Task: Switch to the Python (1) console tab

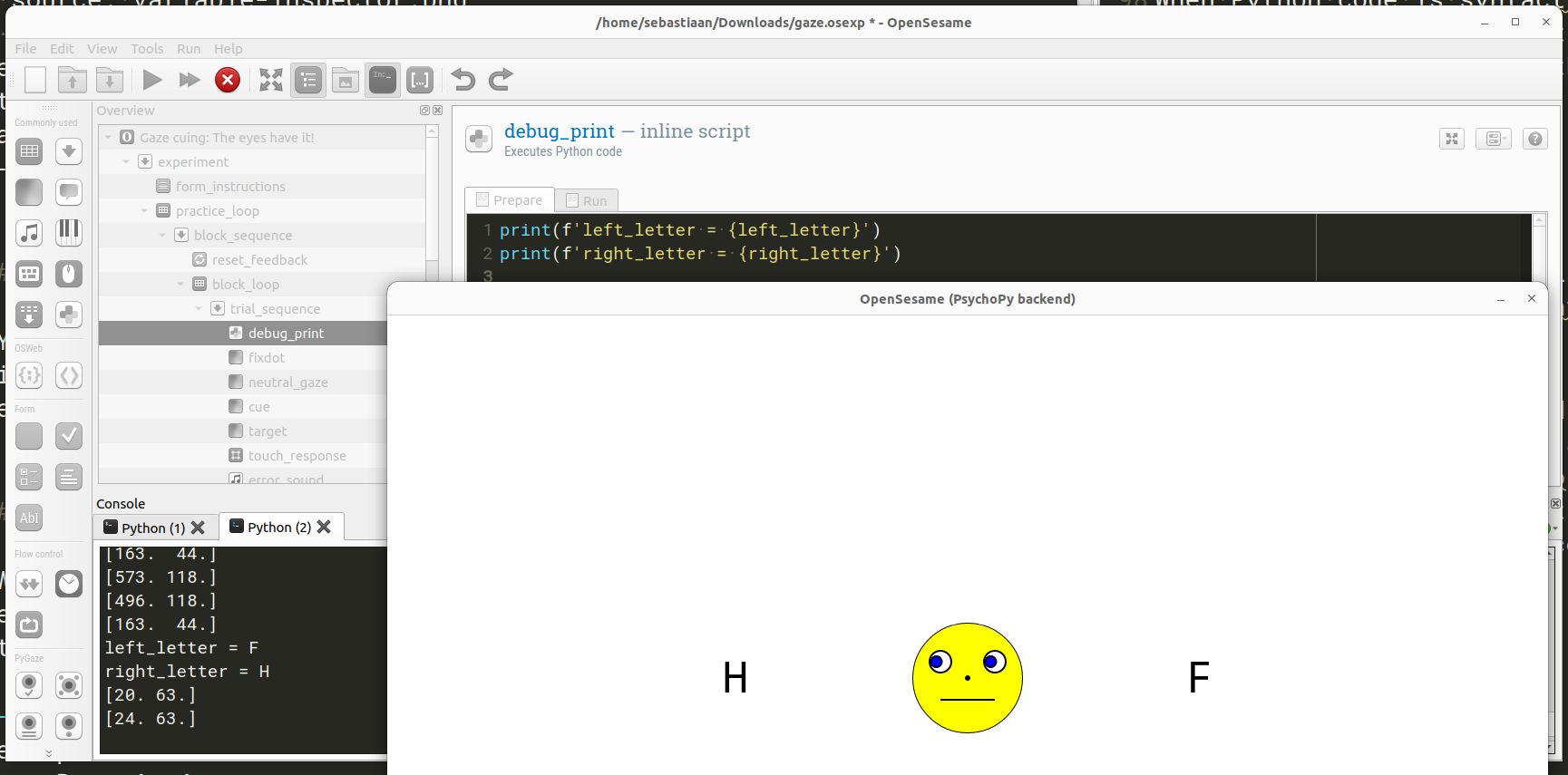Action: coord(145,528)
